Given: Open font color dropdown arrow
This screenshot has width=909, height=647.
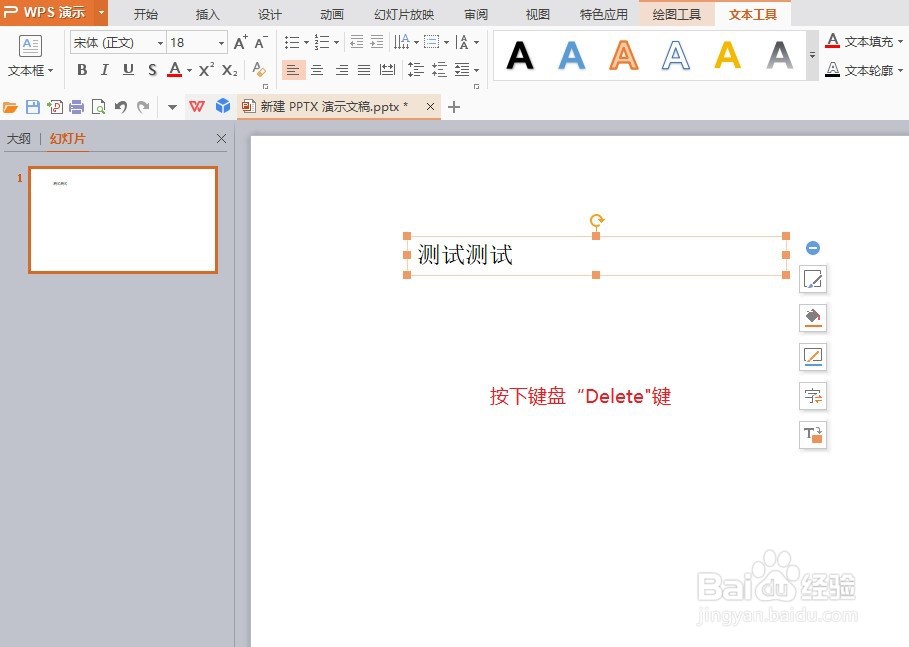Looking at the screenshot, I should (189, 71).
